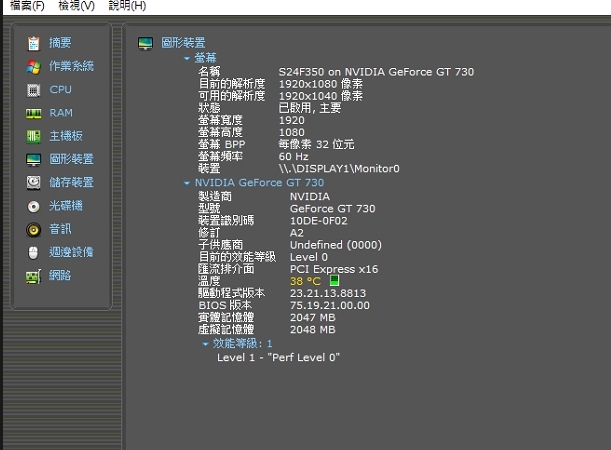Select the 圖形裝置 sidebar label
The height and width of the screenshot is (450, 611).
(71, 159)
